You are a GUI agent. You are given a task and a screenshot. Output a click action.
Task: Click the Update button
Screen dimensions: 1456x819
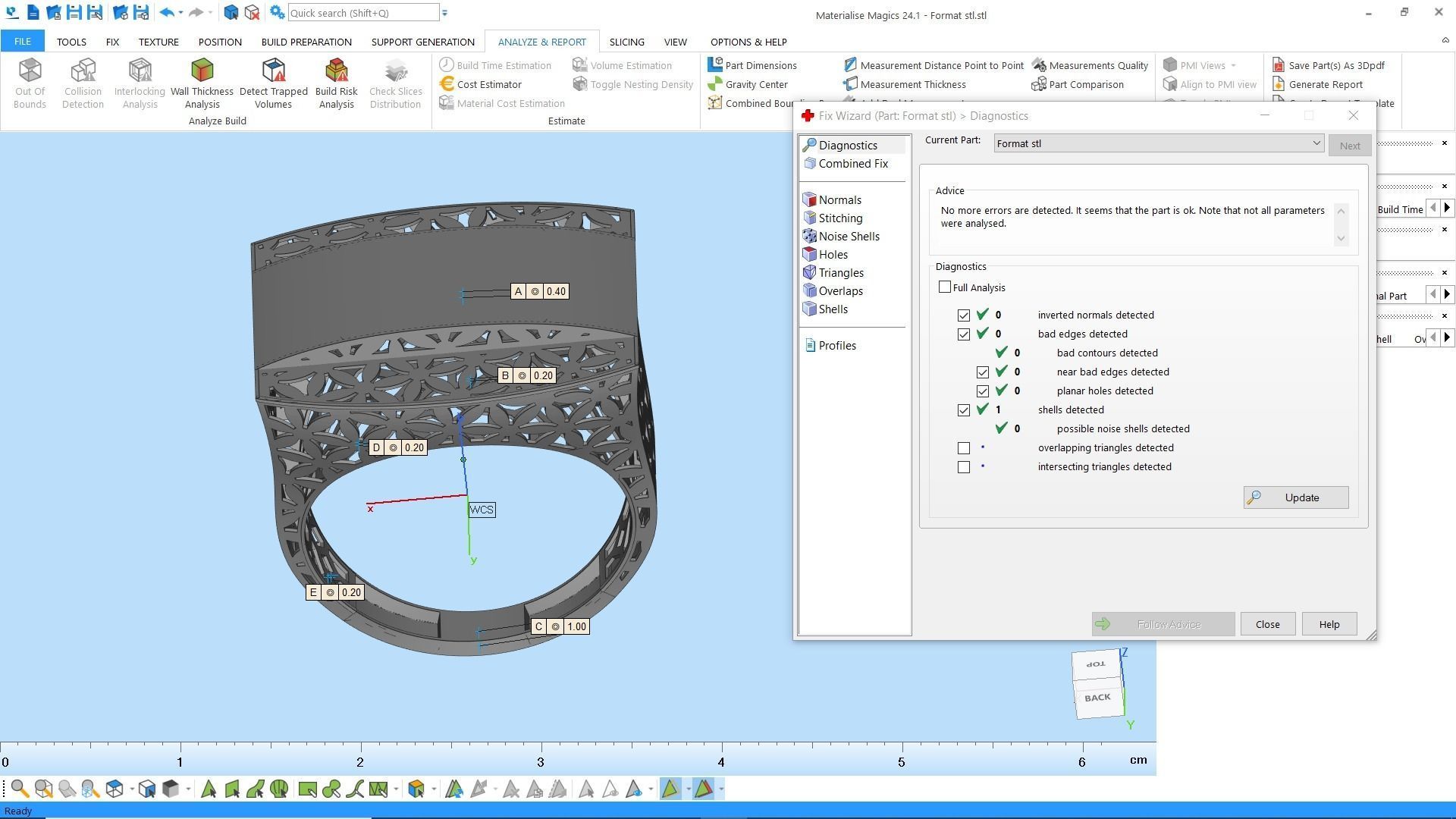click(1295, 497)
